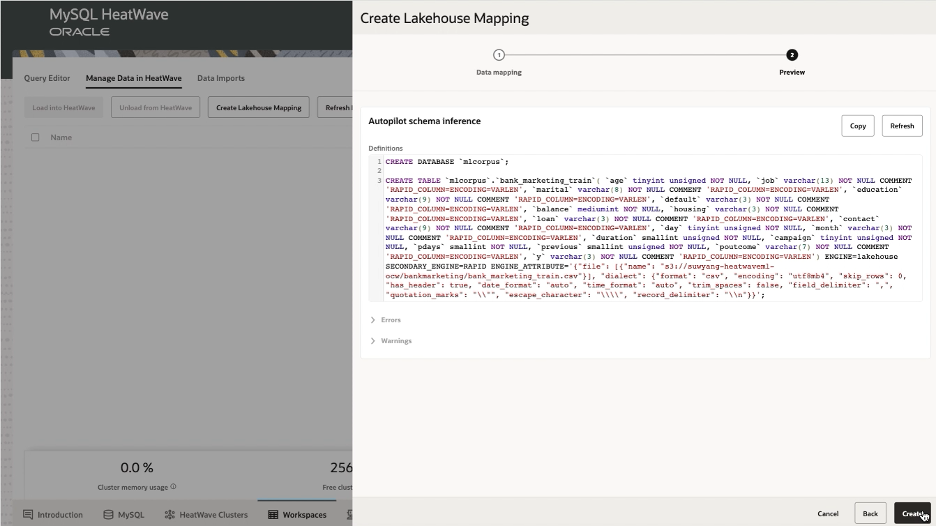Copy the schema definitions
This screenshot has height=526, width=936.
point(858,126)
